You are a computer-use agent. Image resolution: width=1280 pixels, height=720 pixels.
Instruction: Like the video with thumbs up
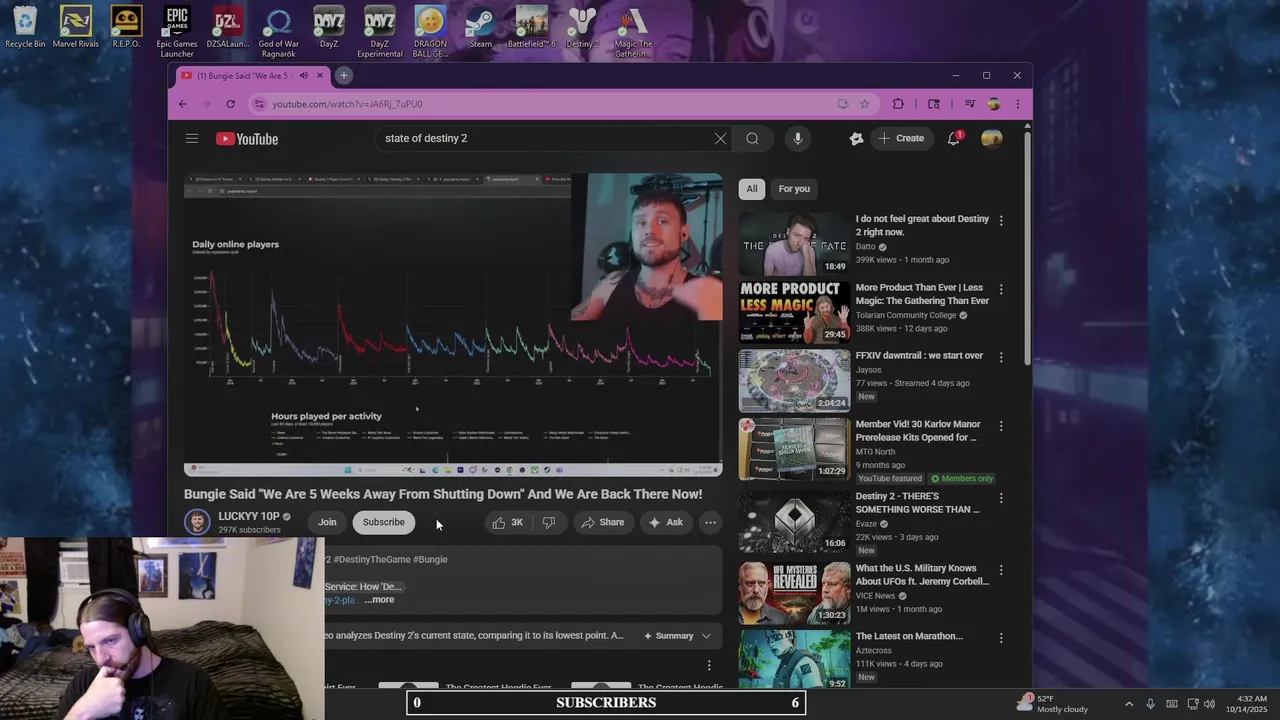coord(508,522)
